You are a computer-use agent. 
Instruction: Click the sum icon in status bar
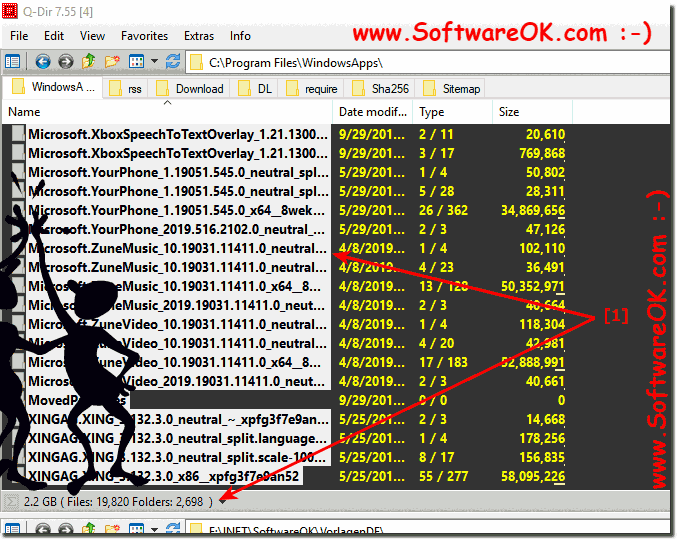pos(11,502)
